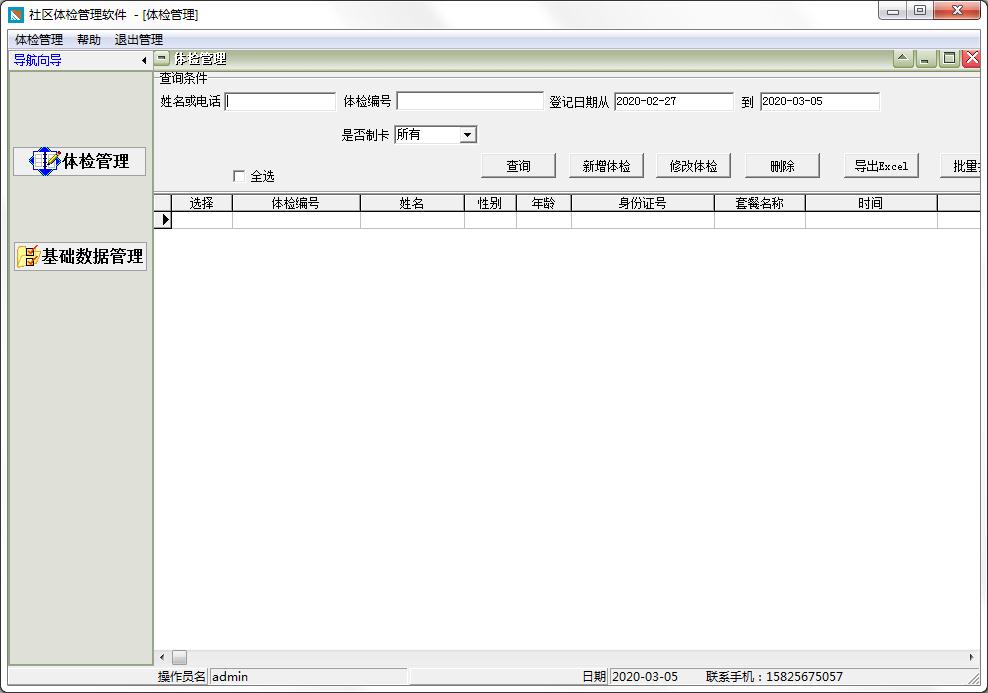Minimize the inner 体检管理 window

pyautogui.click(x=925, y=59)
